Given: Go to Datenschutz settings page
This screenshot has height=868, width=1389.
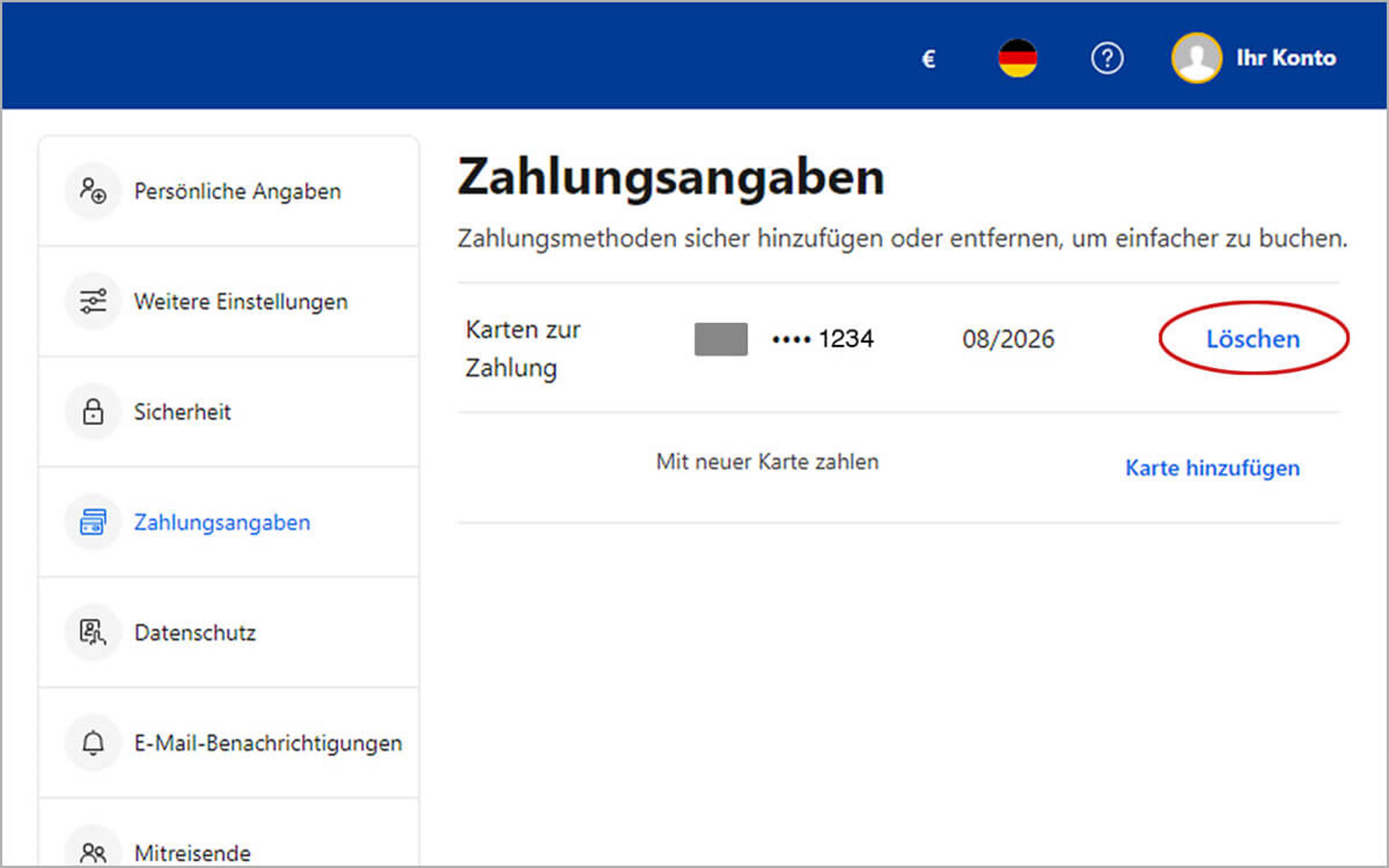Looking at the screenshot, I should coord(195,633).
